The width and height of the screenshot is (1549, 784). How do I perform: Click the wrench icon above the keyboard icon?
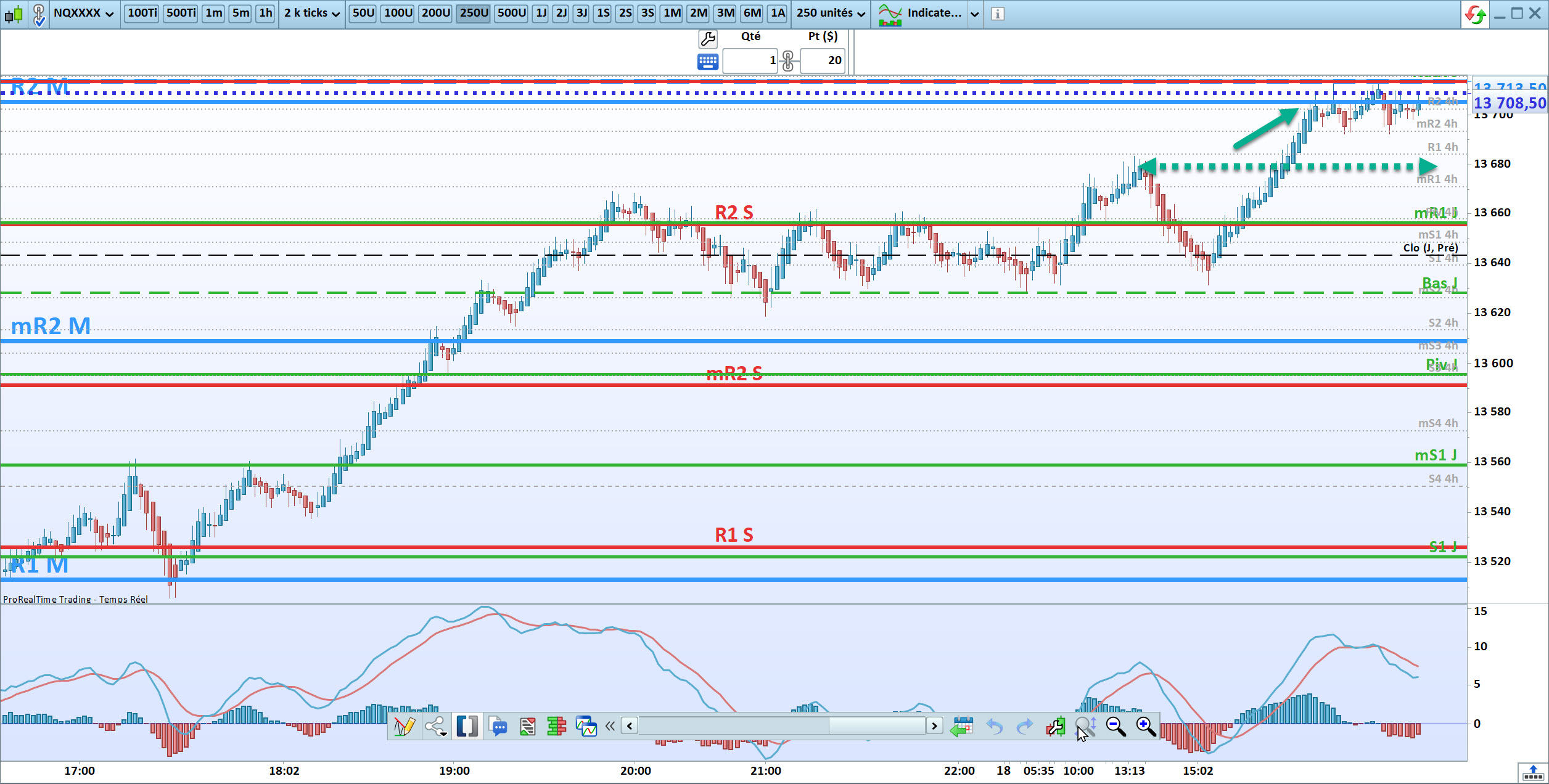point(707,39)
